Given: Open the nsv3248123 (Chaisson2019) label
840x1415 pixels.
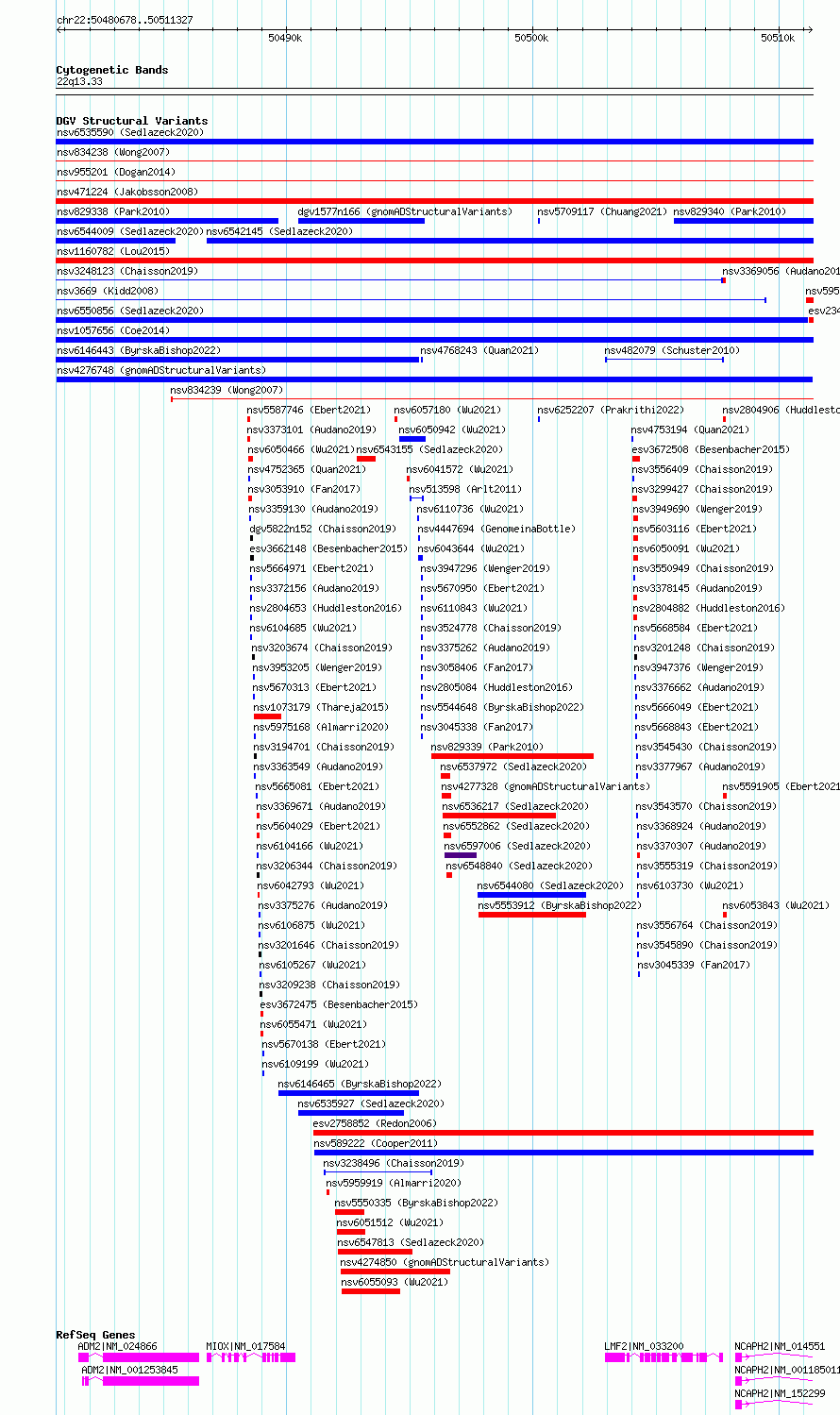Looking at the screenshot, I should (126, 271).
